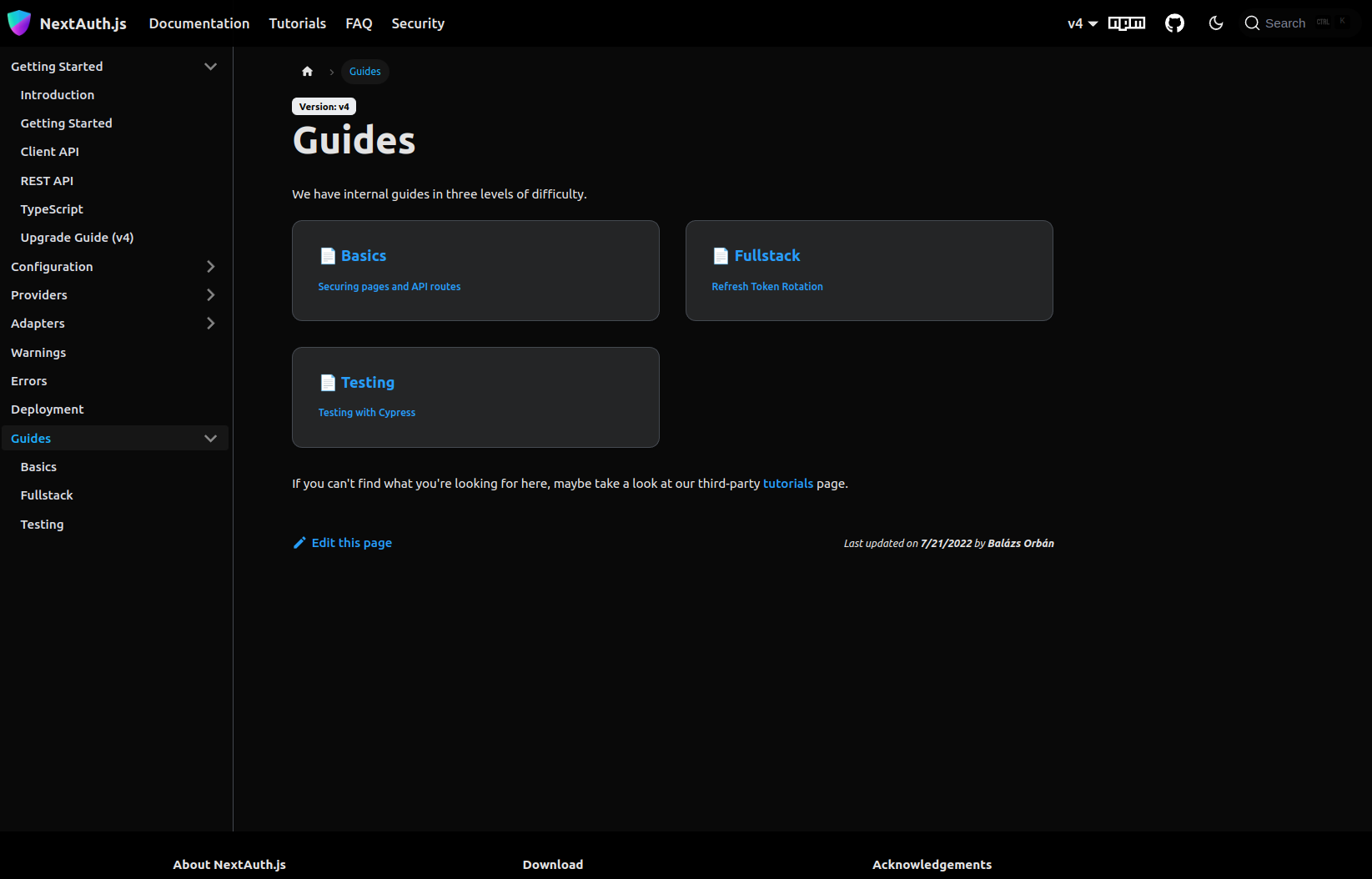Open the npm package icon link
The height and width of the screenshot is (879, 1372).
pos(1126,23)
